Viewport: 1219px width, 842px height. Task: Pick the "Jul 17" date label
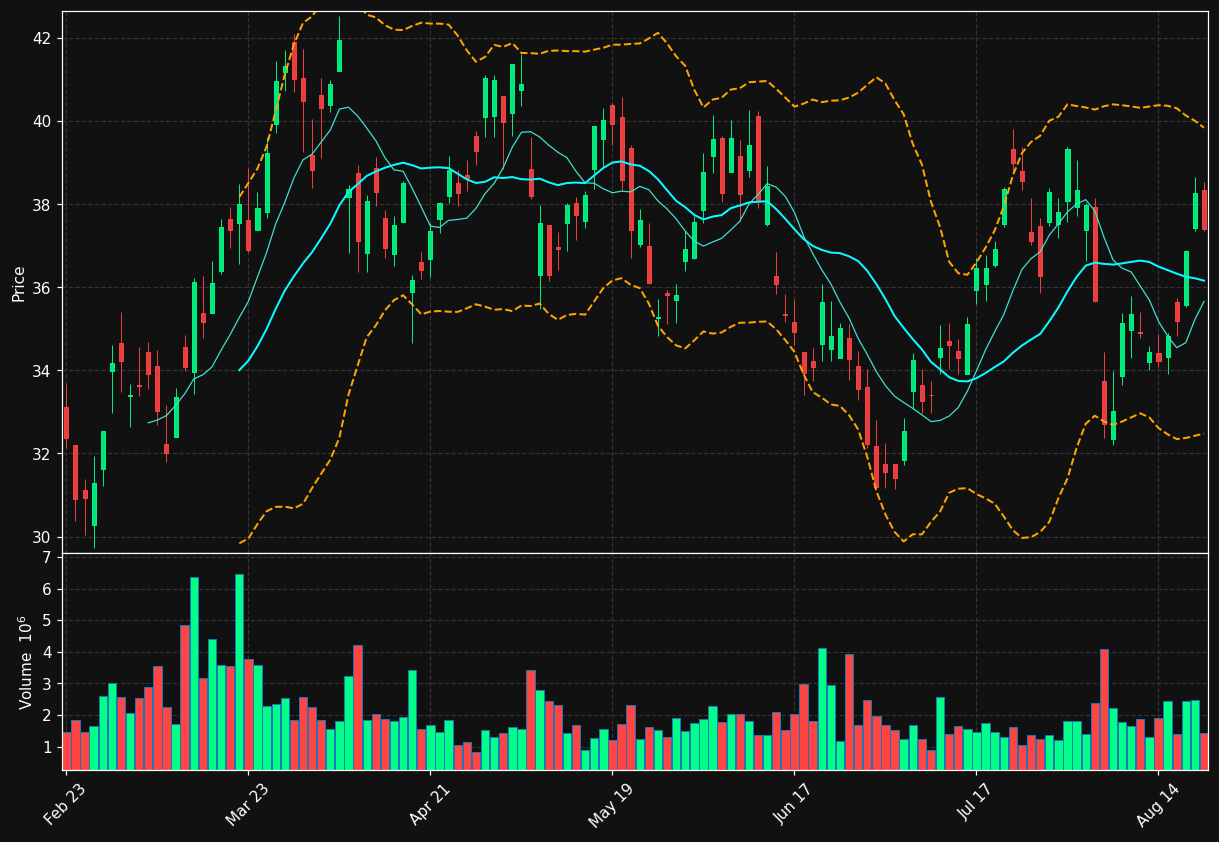pyautogui.click(x=975, y=804)
